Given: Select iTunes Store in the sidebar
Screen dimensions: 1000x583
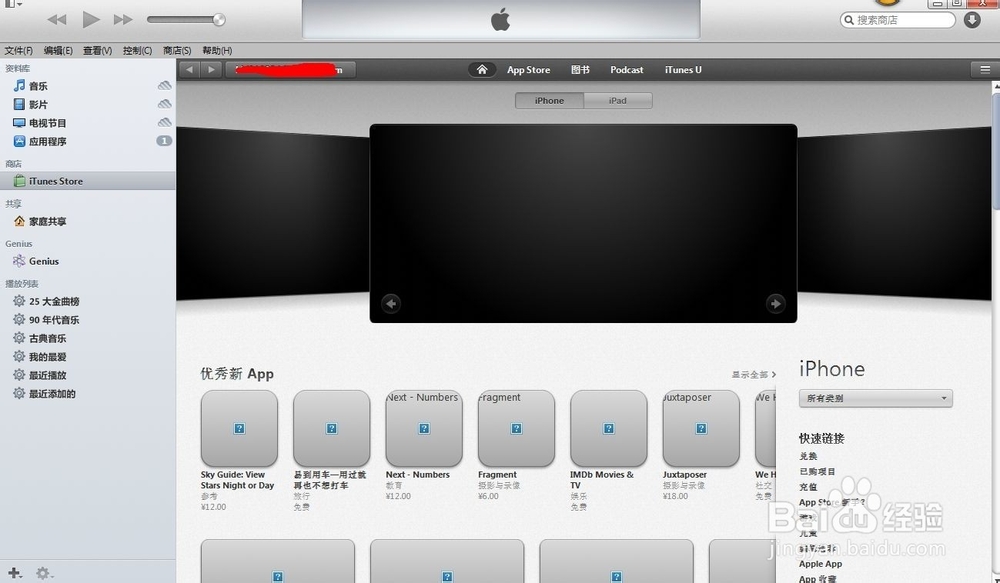Looking at the screenshot, I should point(87,181).
